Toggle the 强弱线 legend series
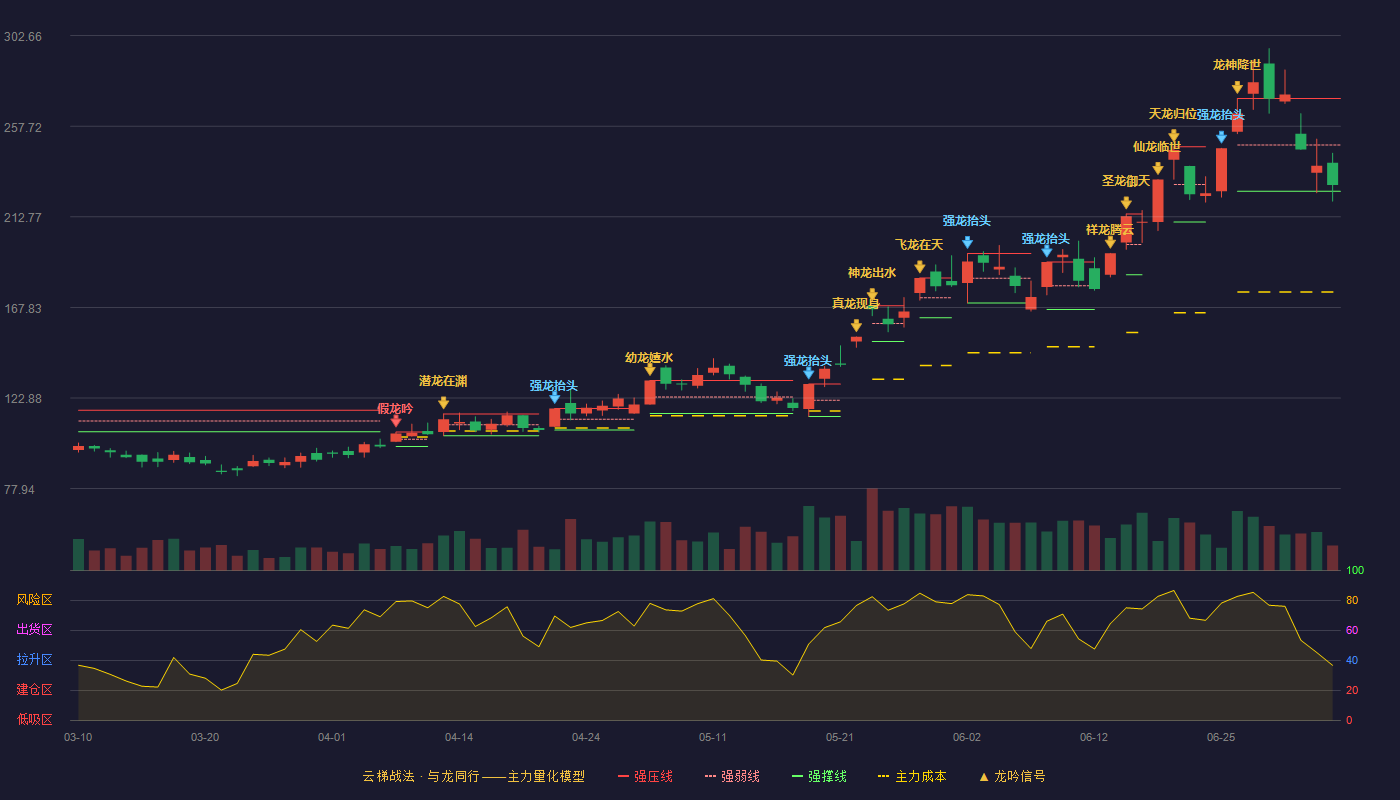 tap(732, 776)
